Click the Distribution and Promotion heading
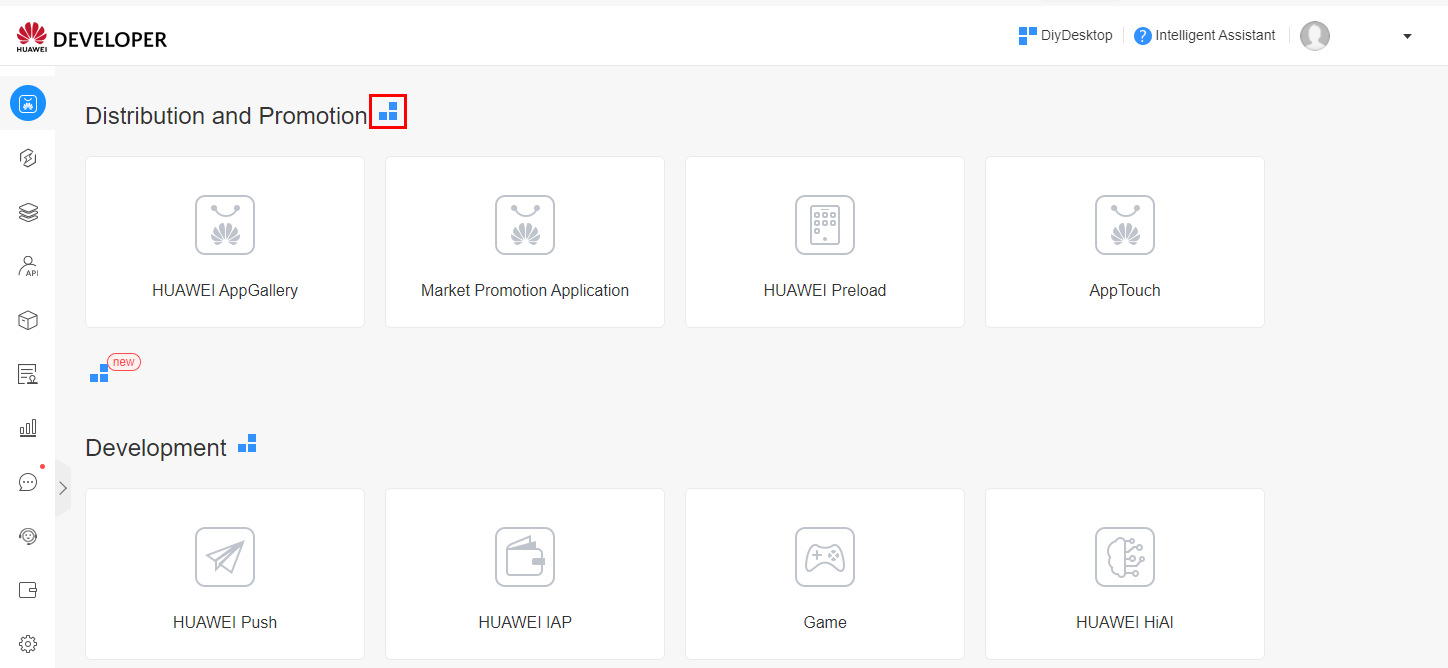Screen dimensions: 1448x668 point(226,116)
